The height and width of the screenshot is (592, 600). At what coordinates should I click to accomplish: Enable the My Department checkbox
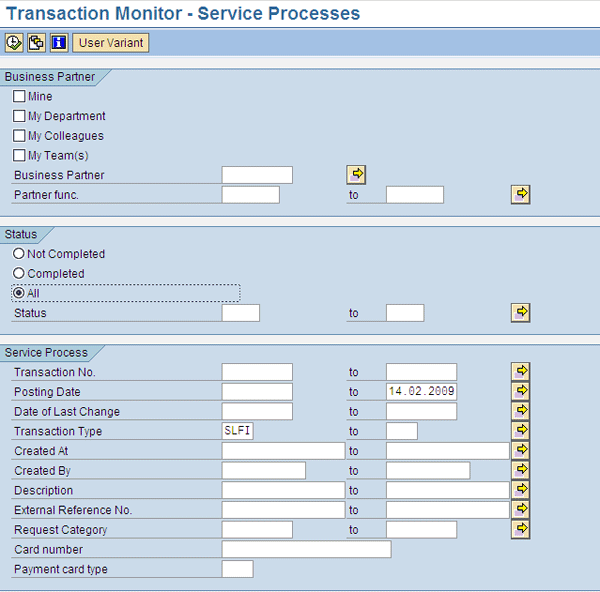[x=19, y=116]
